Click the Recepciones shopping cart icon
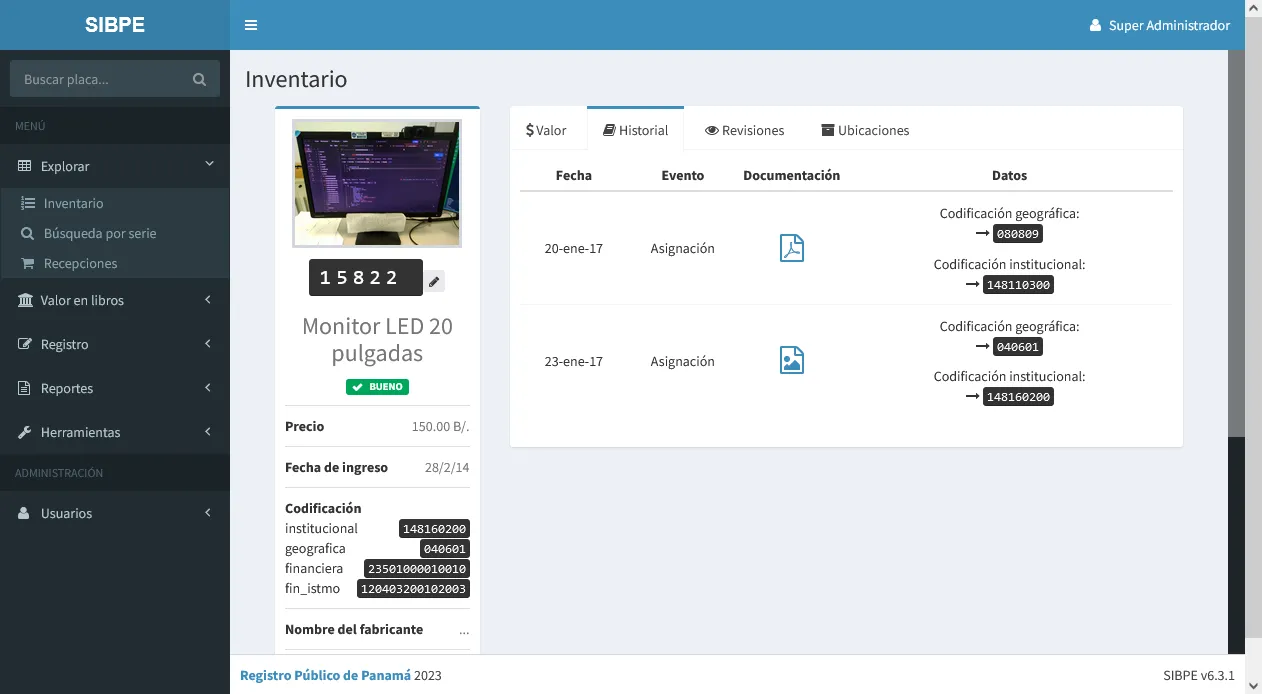1262x694 pixels. point(27,263)
